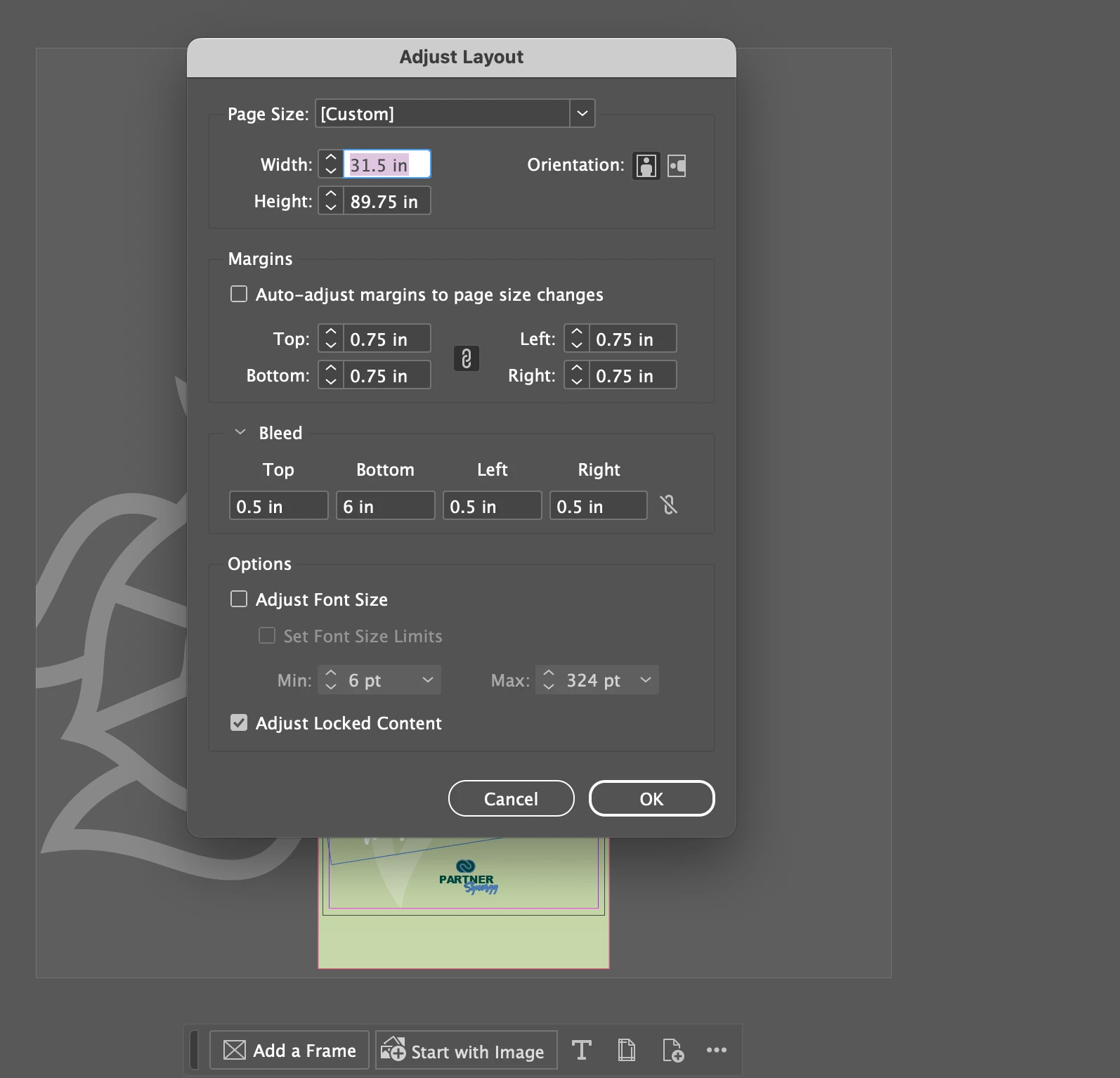Open the Page Size dropdown
The height and width of the screenshot is (1078, 1120).
point(582,113)
